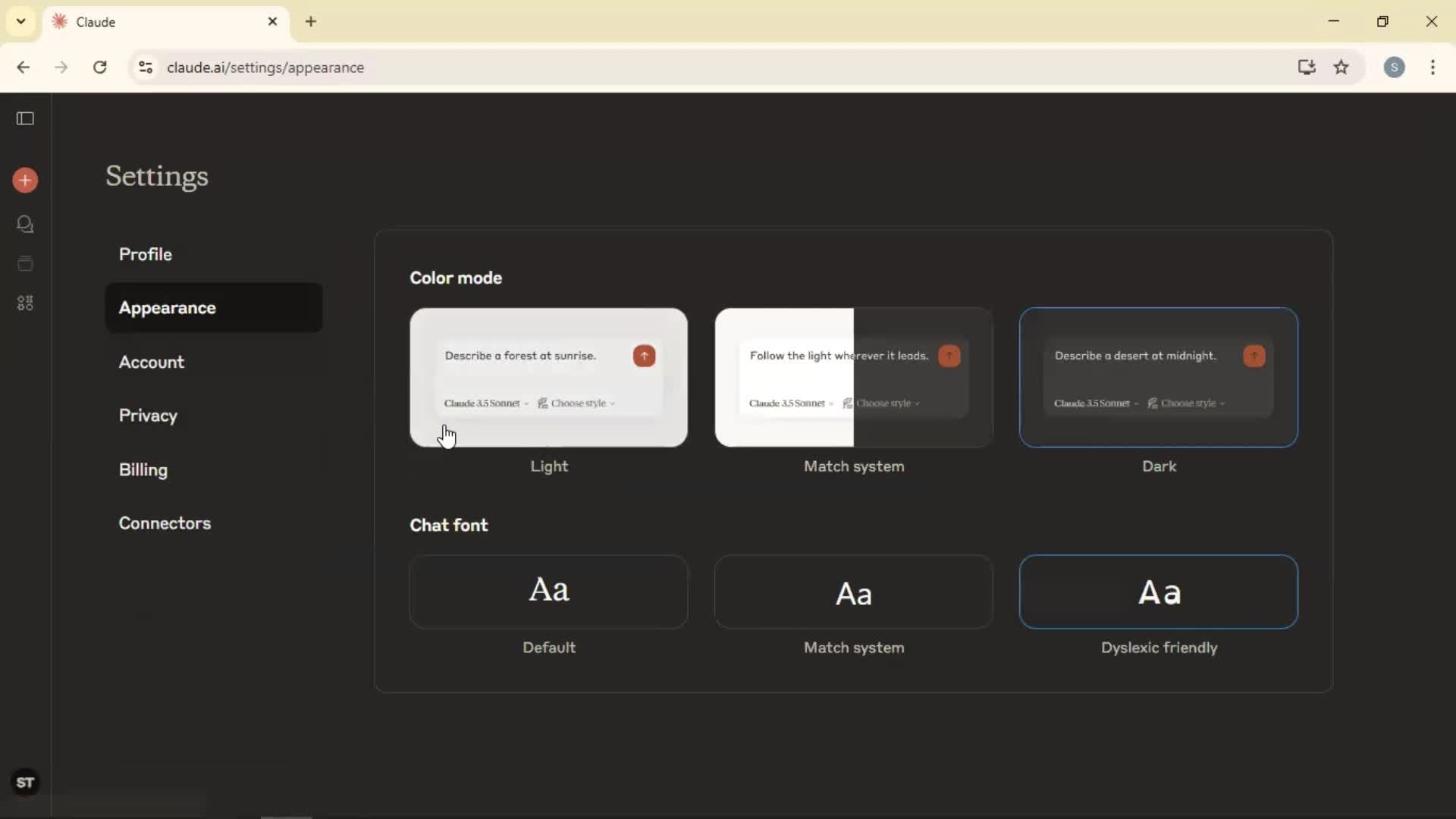1456x819 pixels.
Task: Toggle the sidebar panel icon
Action: [25, 118]
